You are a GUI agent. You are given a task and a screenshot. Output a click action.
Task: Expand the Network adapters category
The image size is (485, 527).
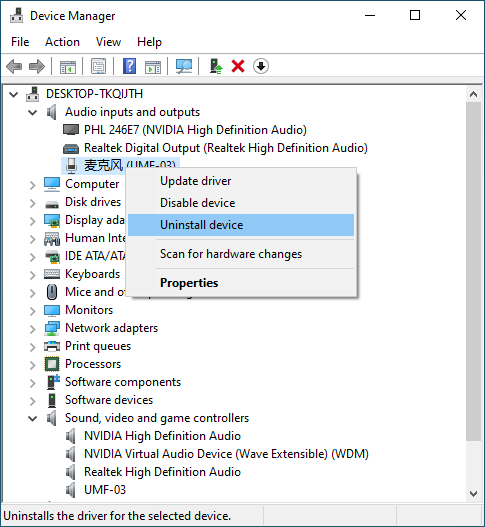click(x=33, y=328)
